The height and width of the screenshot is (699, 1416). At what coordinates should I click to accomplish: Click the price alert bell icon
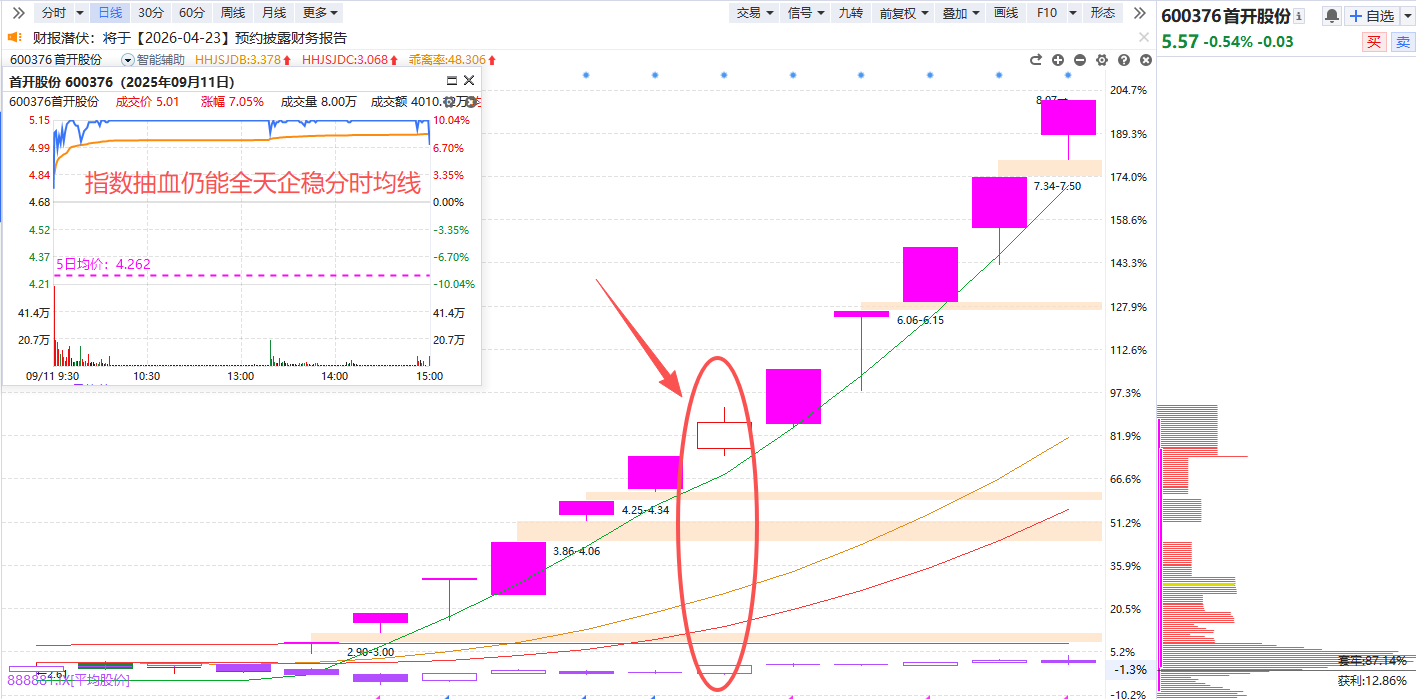click(x=1331, y=16)
